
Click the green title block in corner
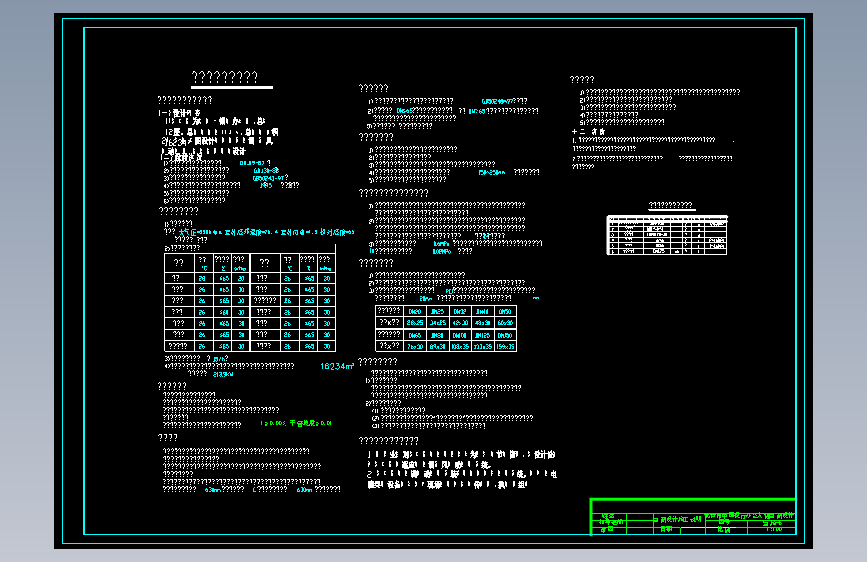(693, 517)
